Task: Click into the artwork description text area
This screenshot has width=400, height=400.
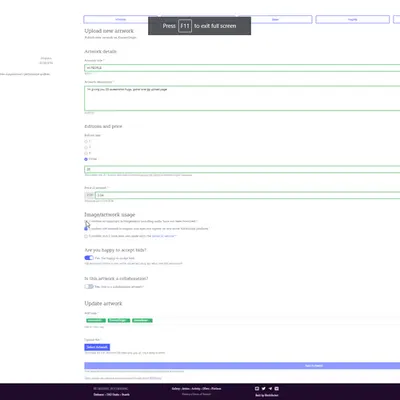Action: point(242,98)
